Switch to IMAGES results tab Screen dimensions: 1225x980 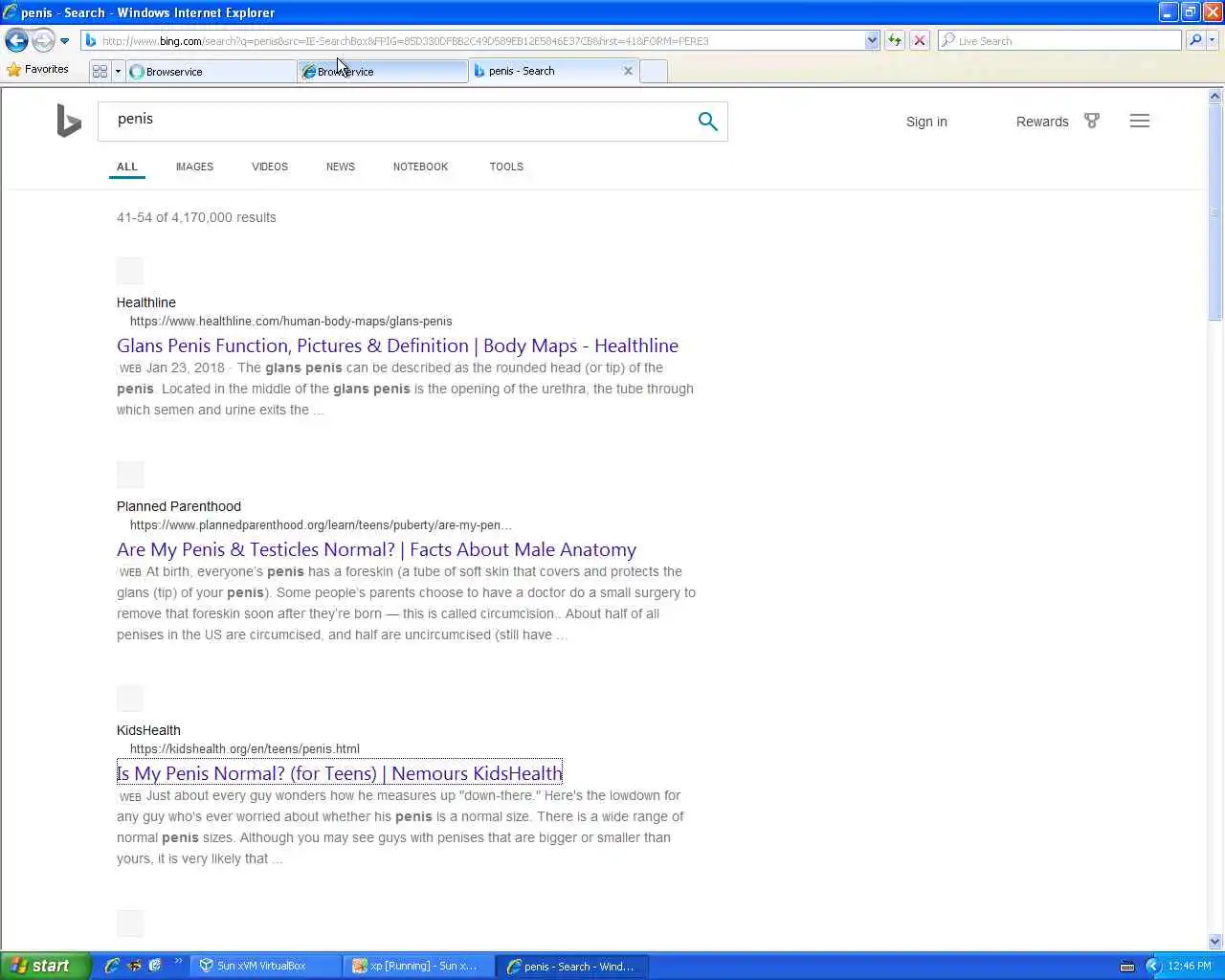tap(194, 167)
